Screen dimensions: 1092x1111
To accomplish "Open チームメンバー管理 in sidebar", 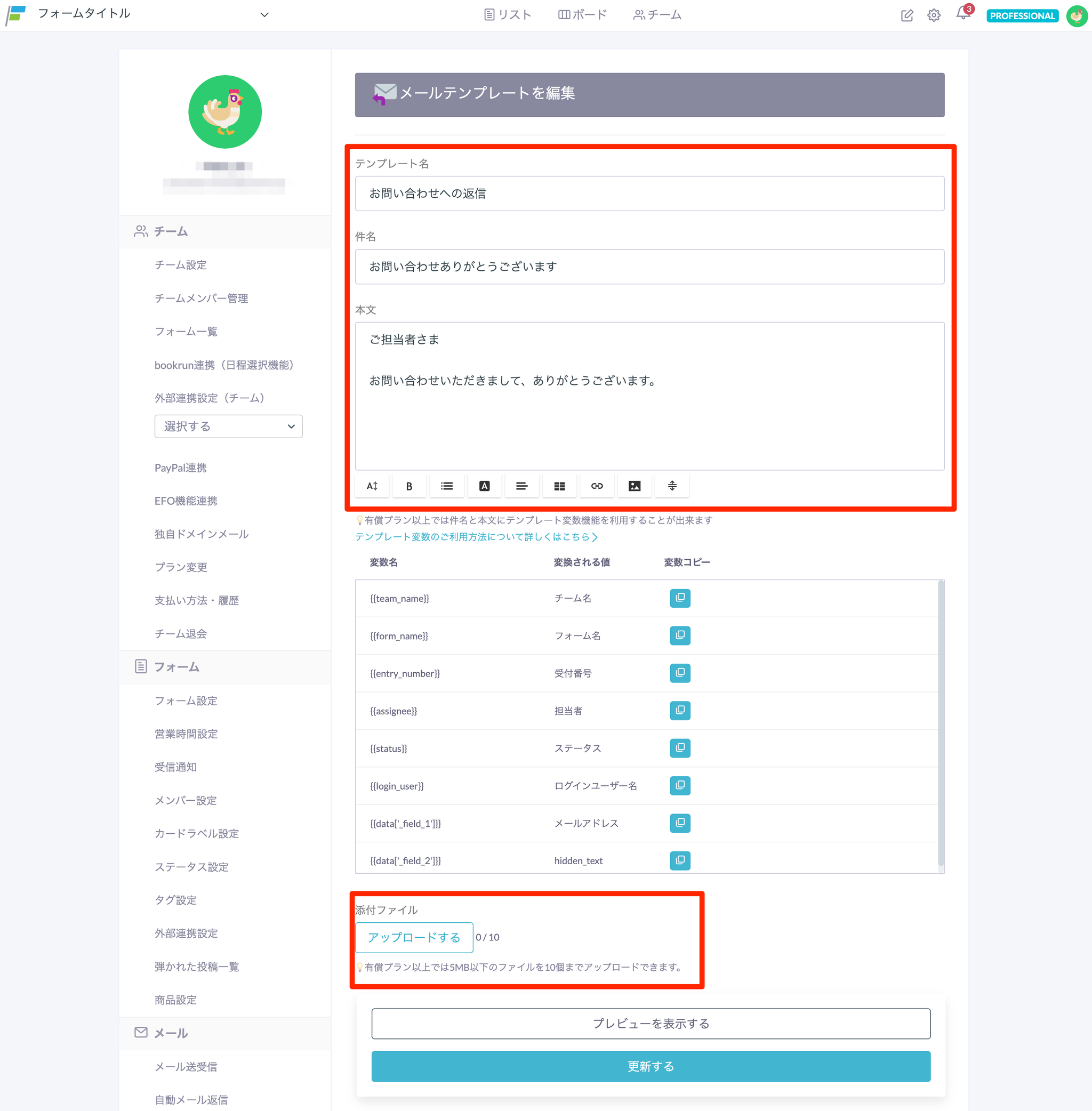I will tap(202, 298).
